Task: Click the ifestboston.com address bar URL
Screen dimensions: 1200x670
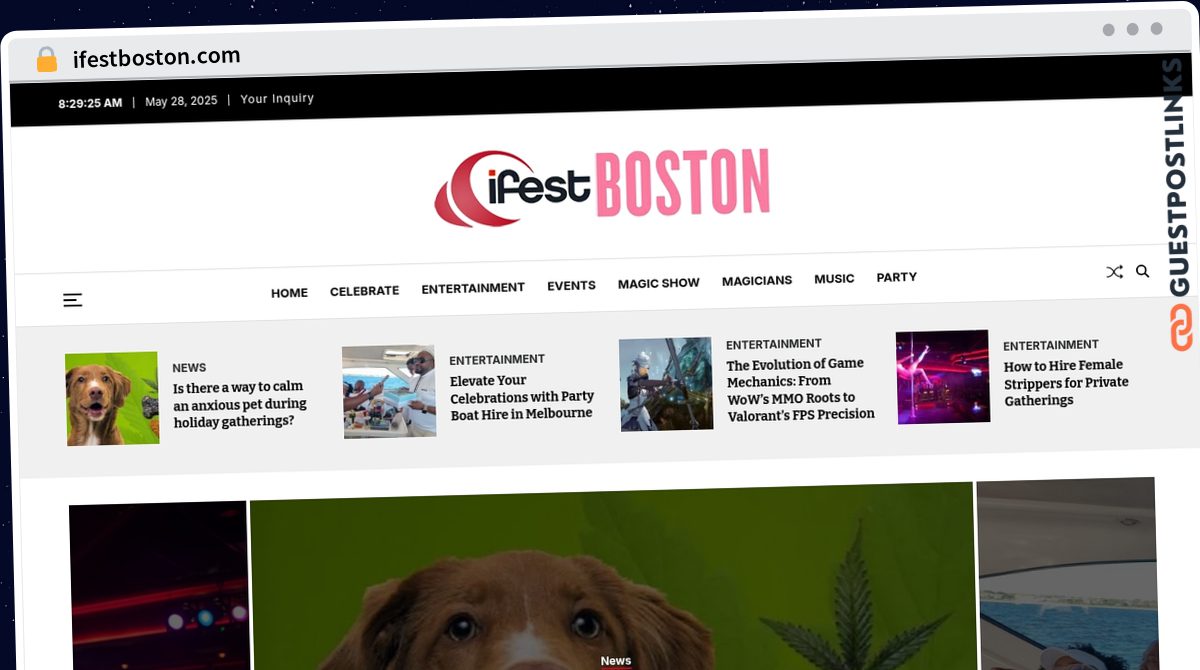Action: click(157, 57)
